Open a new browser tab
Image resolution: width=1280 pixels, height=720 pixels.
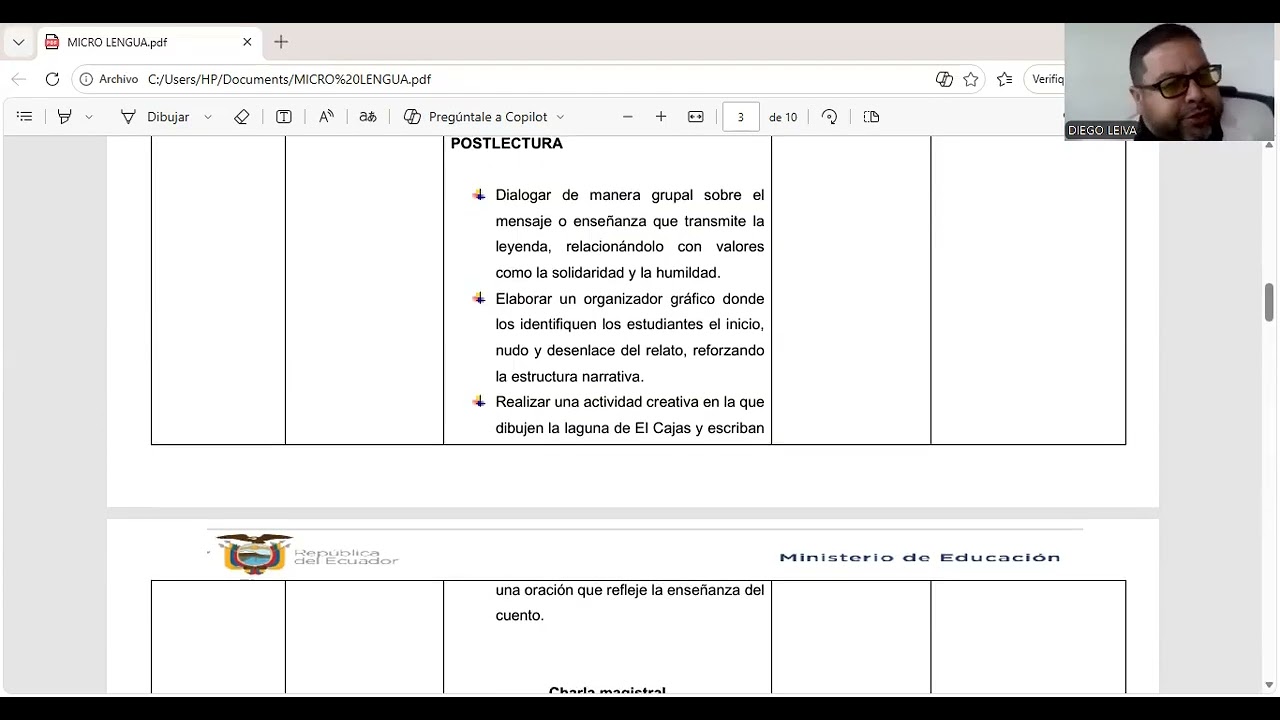(x=281, y=42)
